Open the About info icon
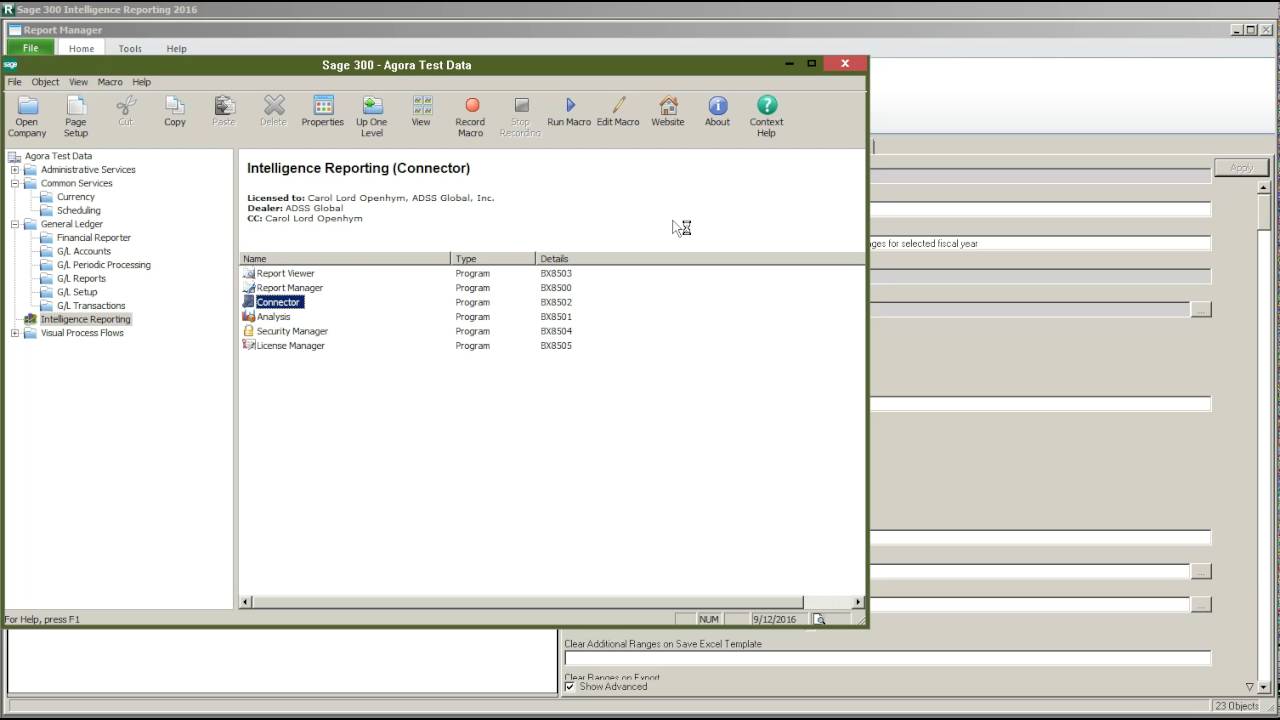The width and height of the screenshot is (1280, 720). click(717, 105)
